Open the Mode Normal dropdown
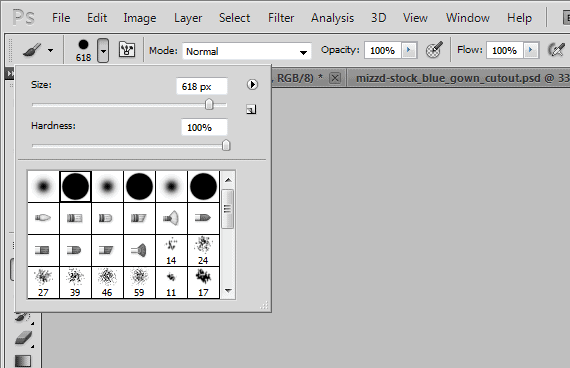 [x=247, y=51]
